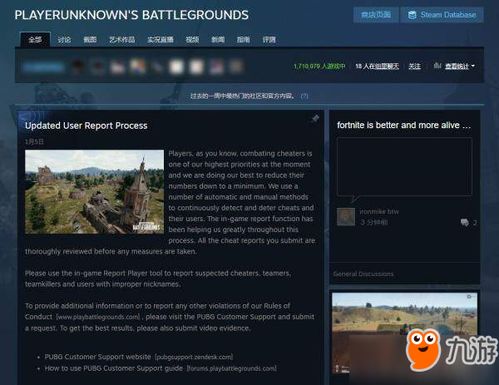This screenshot has height=385, width=499.
Task: Click the pin icon on Updated User Report post
Action: (x=315, y=118)
